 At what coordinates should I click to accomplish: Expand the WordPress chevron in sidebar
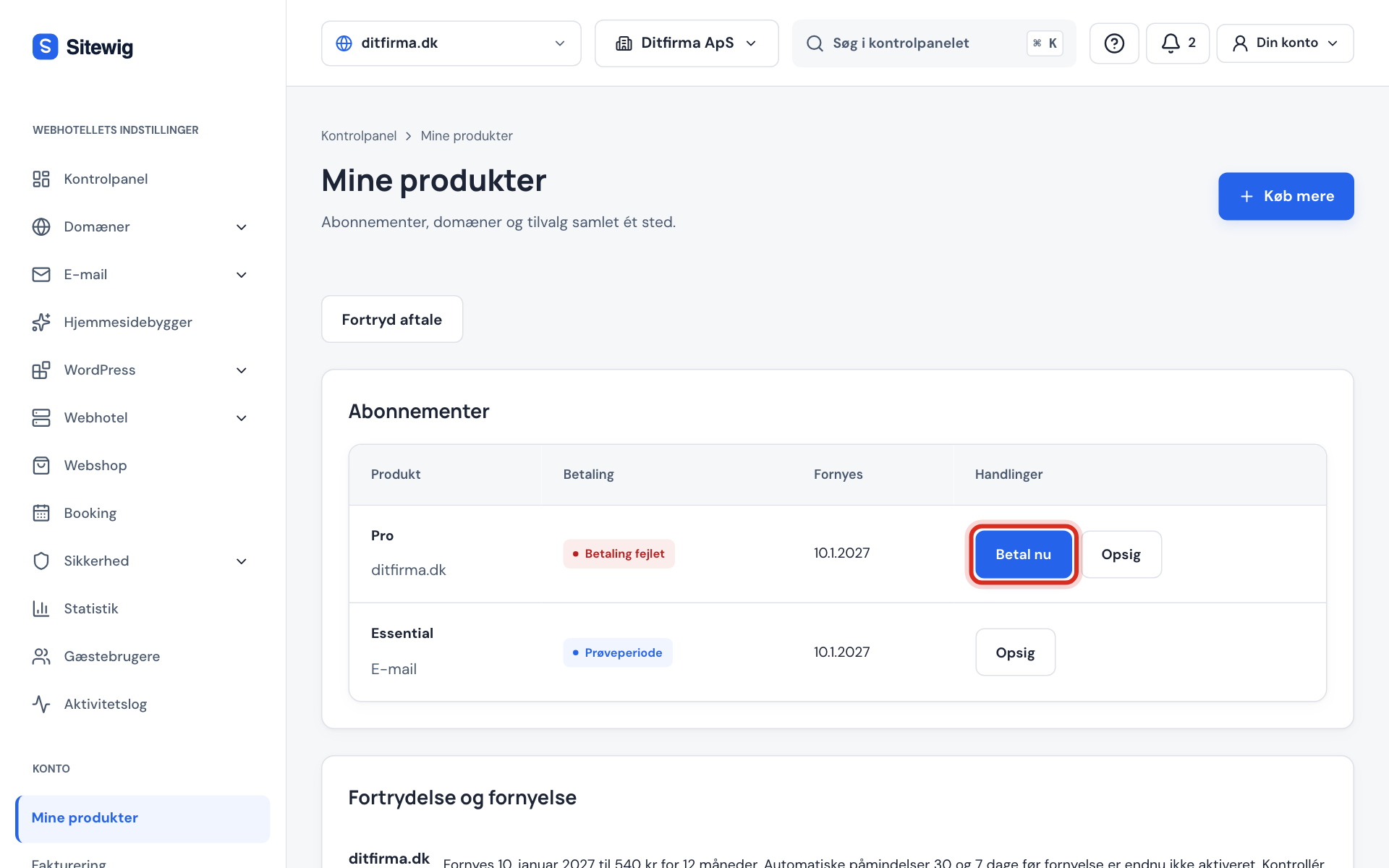pos(242,370)
